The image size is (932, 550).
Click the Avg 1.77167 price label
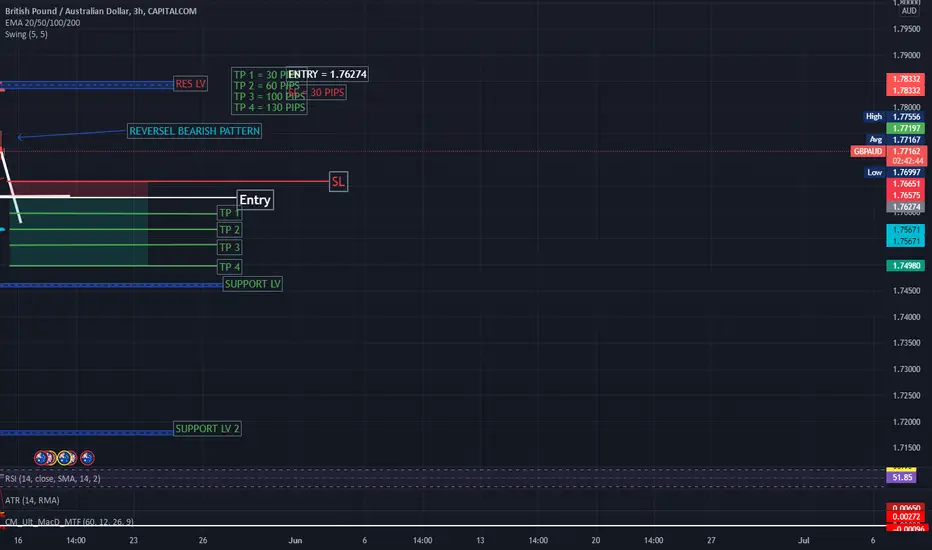(896, 140)
